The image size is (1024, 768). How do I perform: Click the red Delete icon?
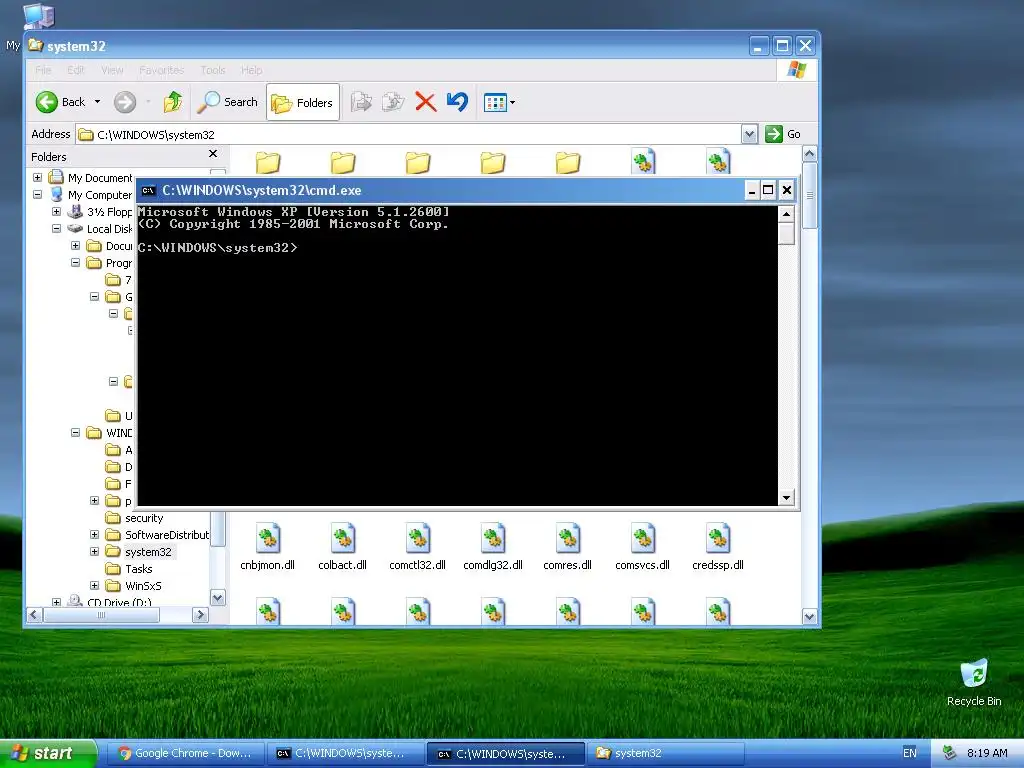pyautogui.click(x=425, y=102)
